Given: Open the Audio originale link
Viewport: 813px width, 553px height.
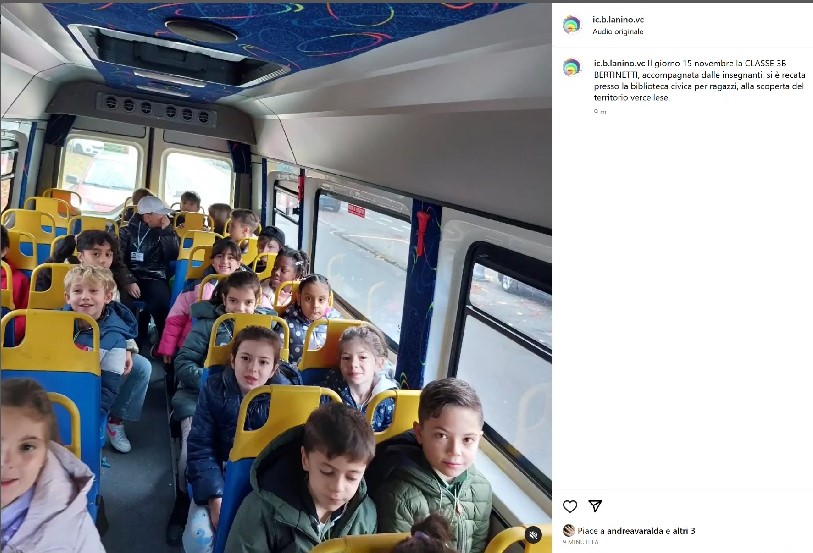Looking at the screenshot, I should coord(618,32).
